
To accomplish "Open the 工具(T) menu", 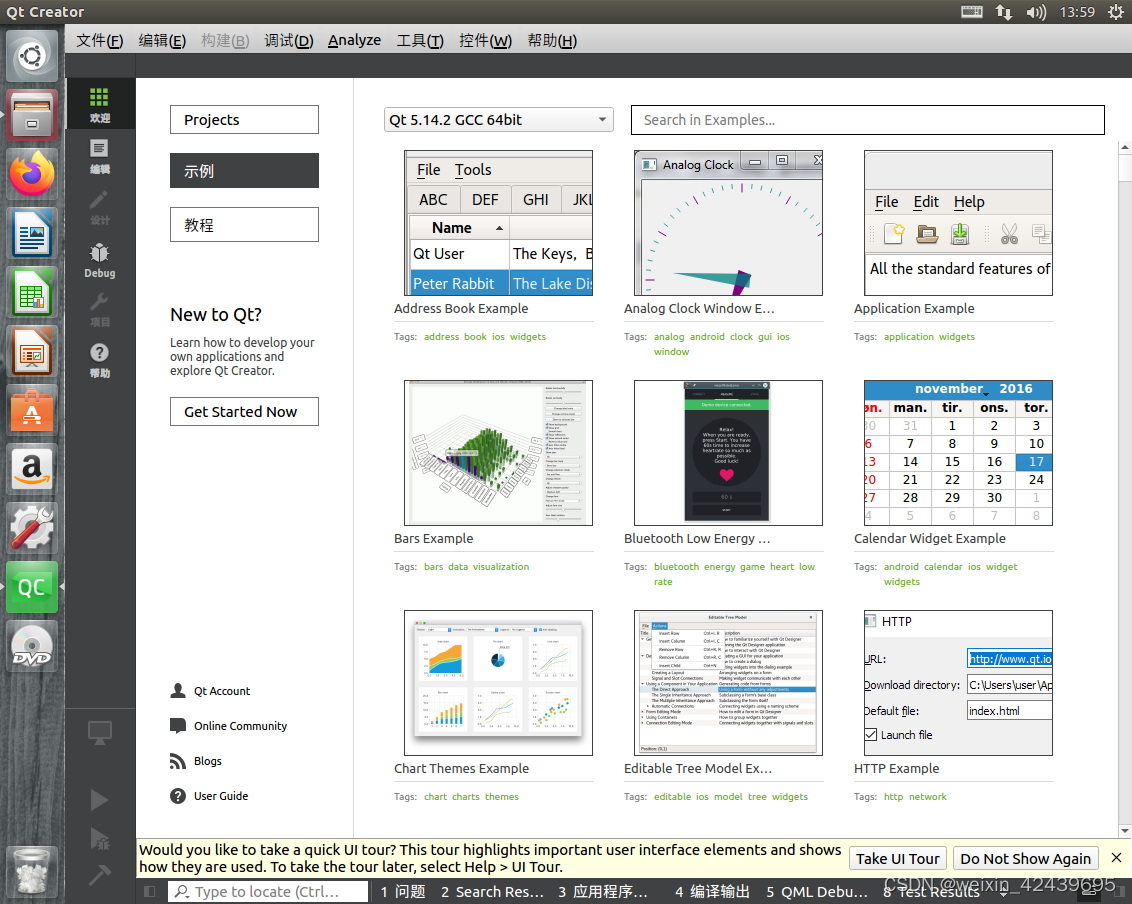I will 420,40.
